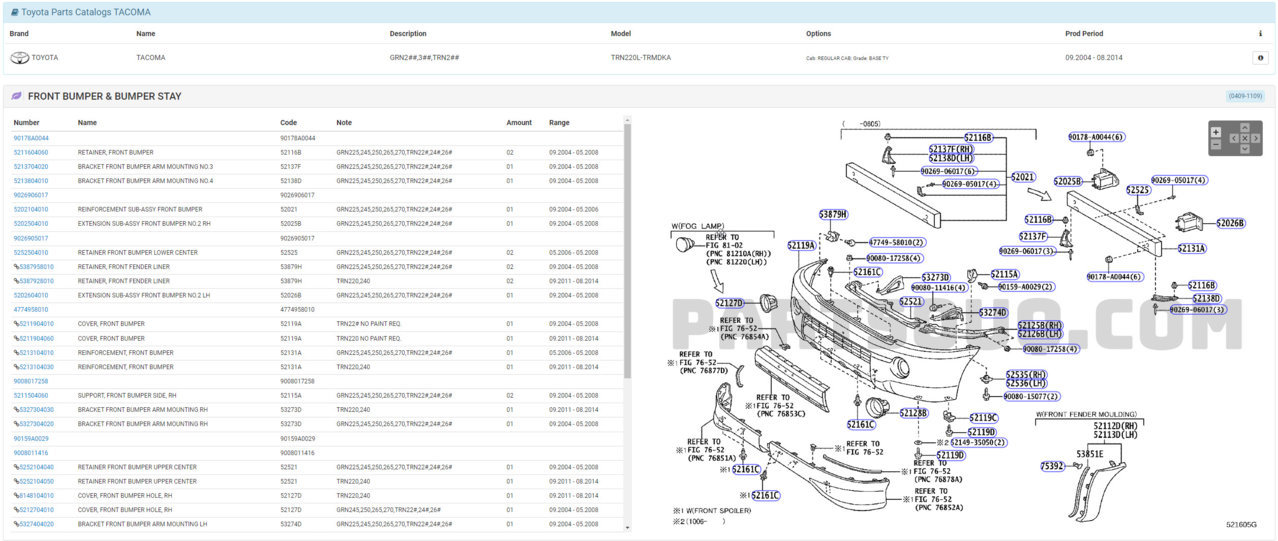Select callout 53879H in the diagram
This screenshot has height=541, width=1278.
(833, 214)
